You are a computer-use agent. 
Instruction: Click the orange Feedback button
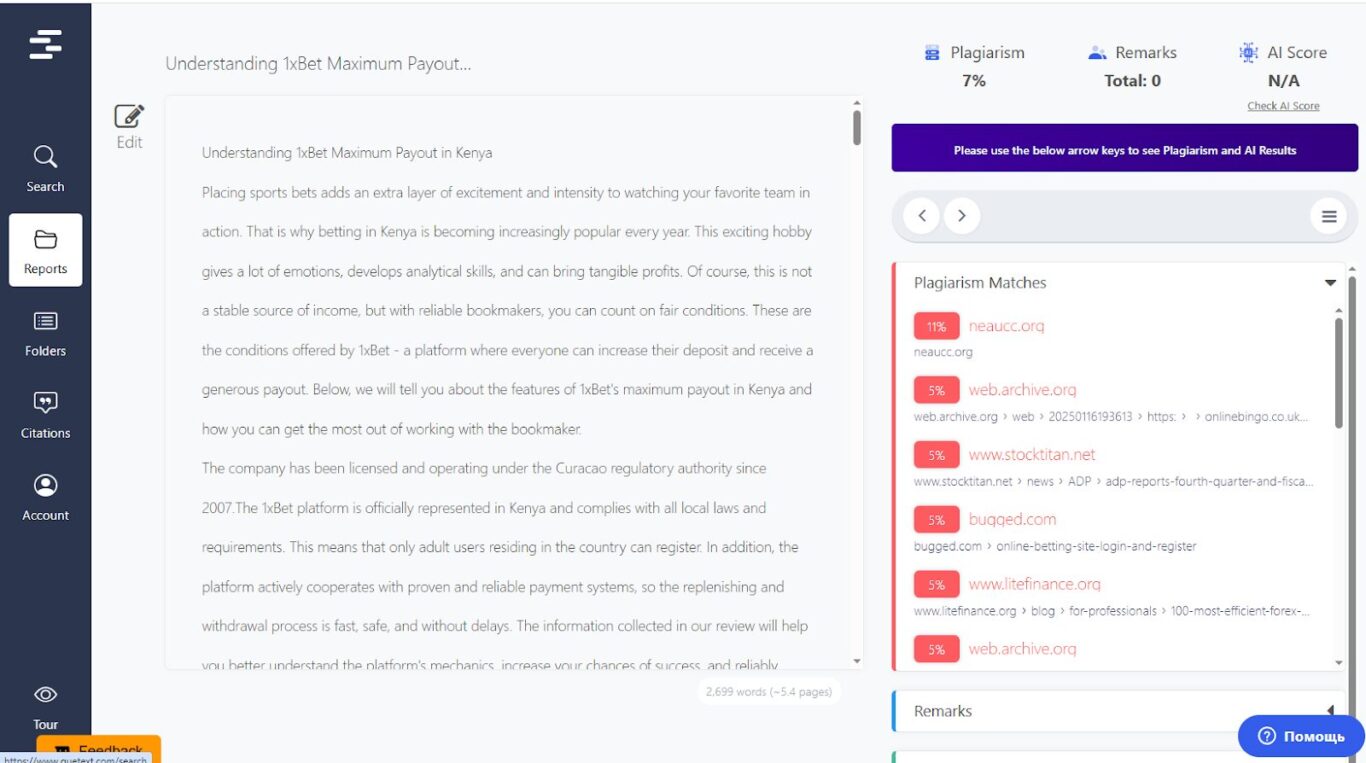pyautogui.click(x=98, y=749)
